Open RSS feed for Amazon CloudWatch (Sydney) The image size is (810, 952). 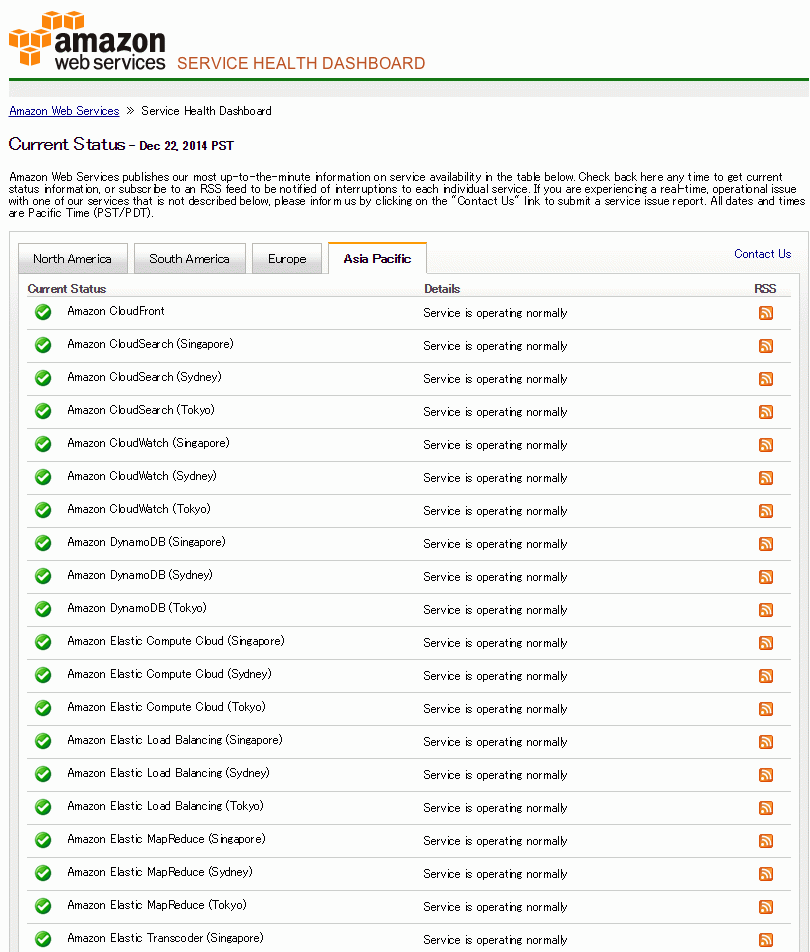pos(766,478)
